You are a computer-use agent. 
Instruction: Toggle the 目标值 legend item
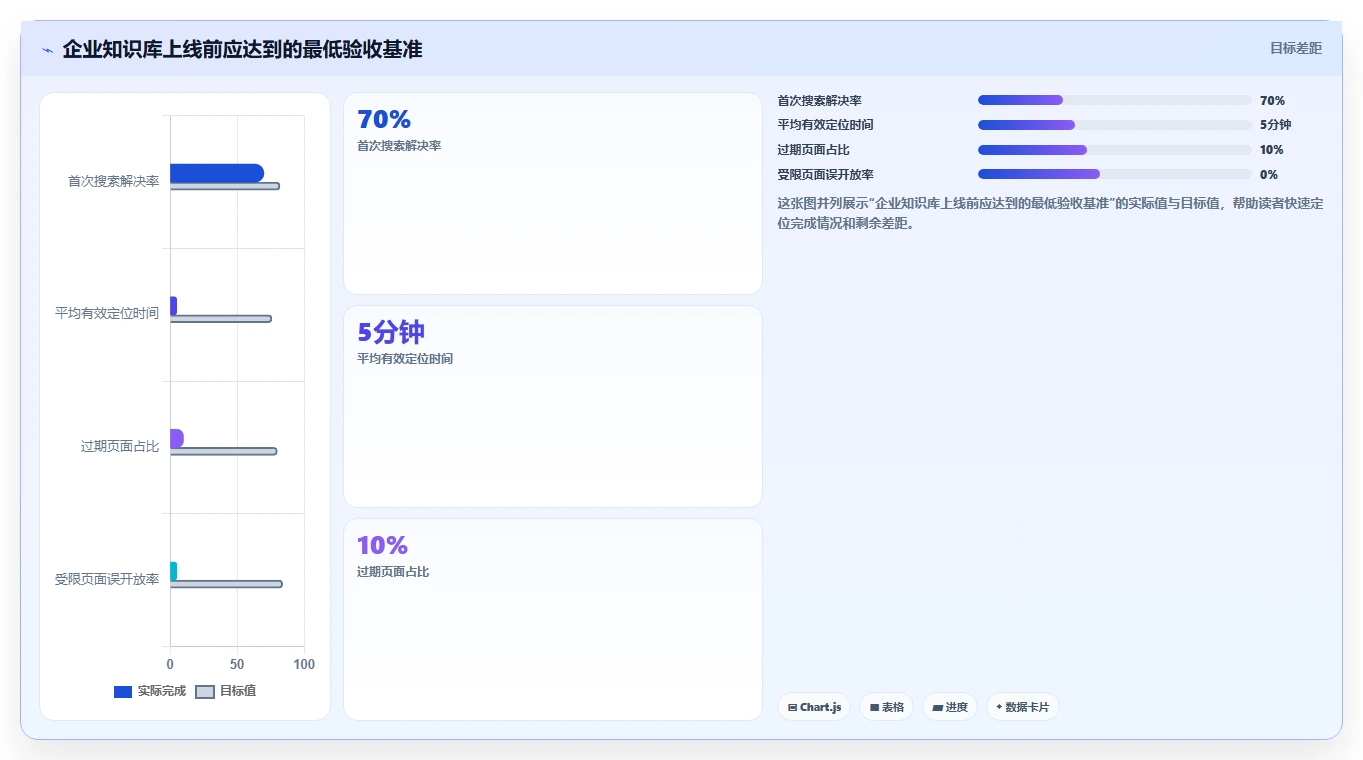click(226, 691)
